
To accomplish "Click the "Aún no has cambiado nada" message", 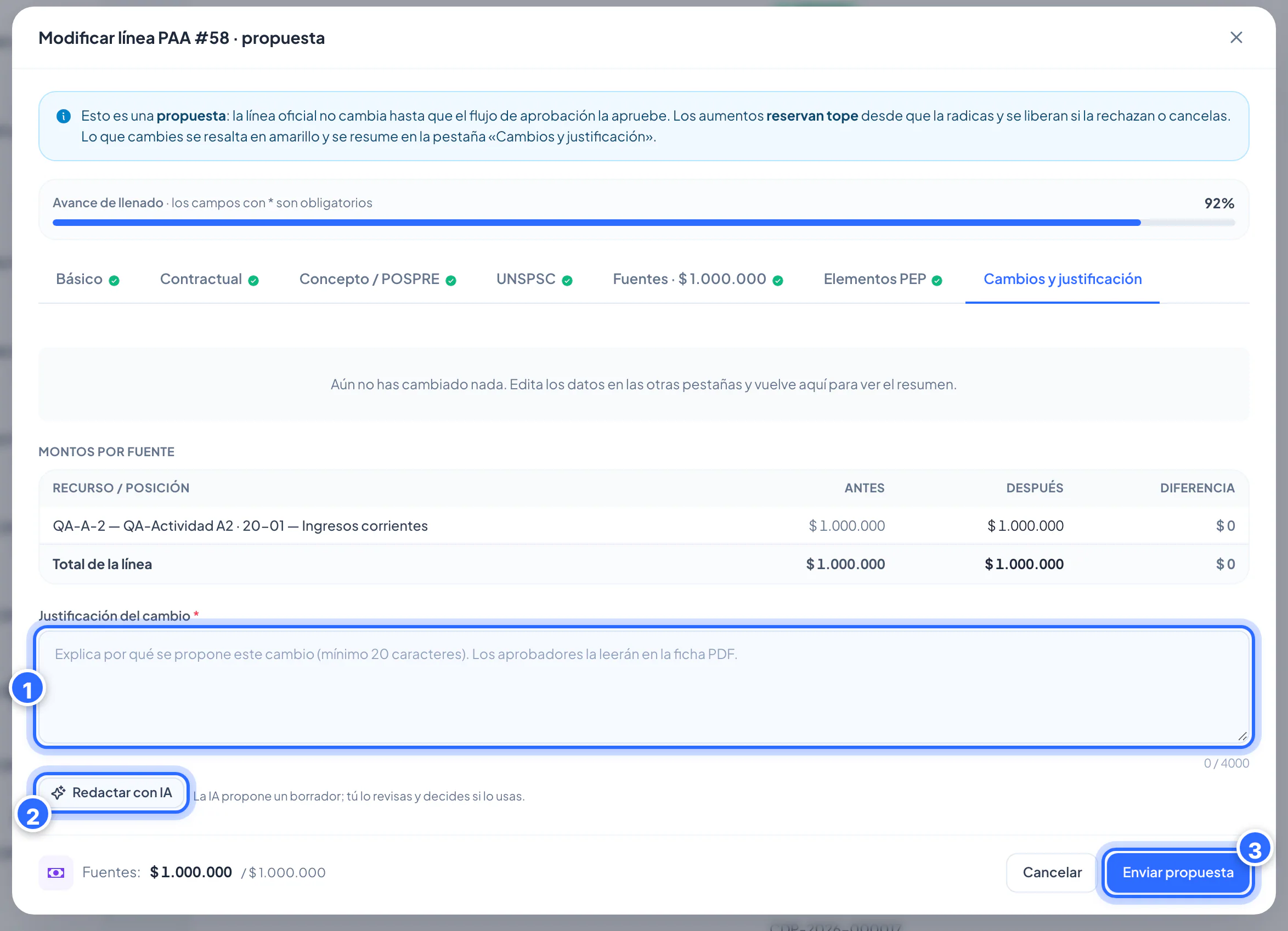I will point(643,384).
